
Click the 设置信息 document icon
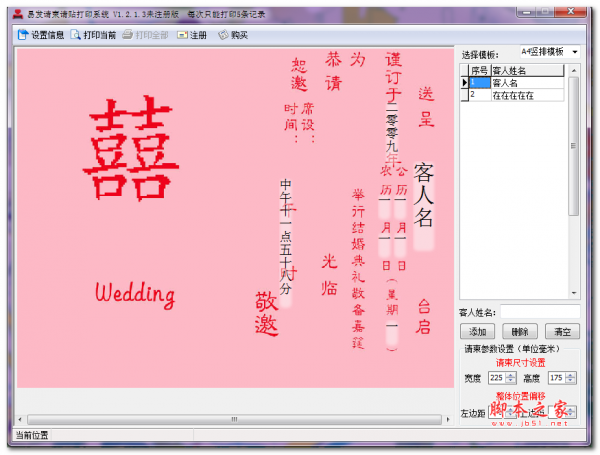tap(23, 35)
